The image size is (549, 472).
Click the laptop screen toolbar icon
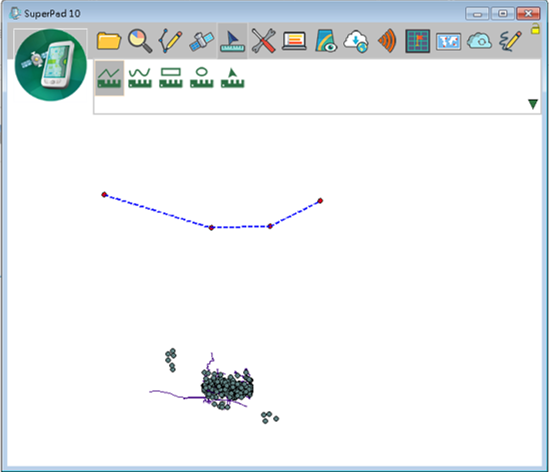294,41
